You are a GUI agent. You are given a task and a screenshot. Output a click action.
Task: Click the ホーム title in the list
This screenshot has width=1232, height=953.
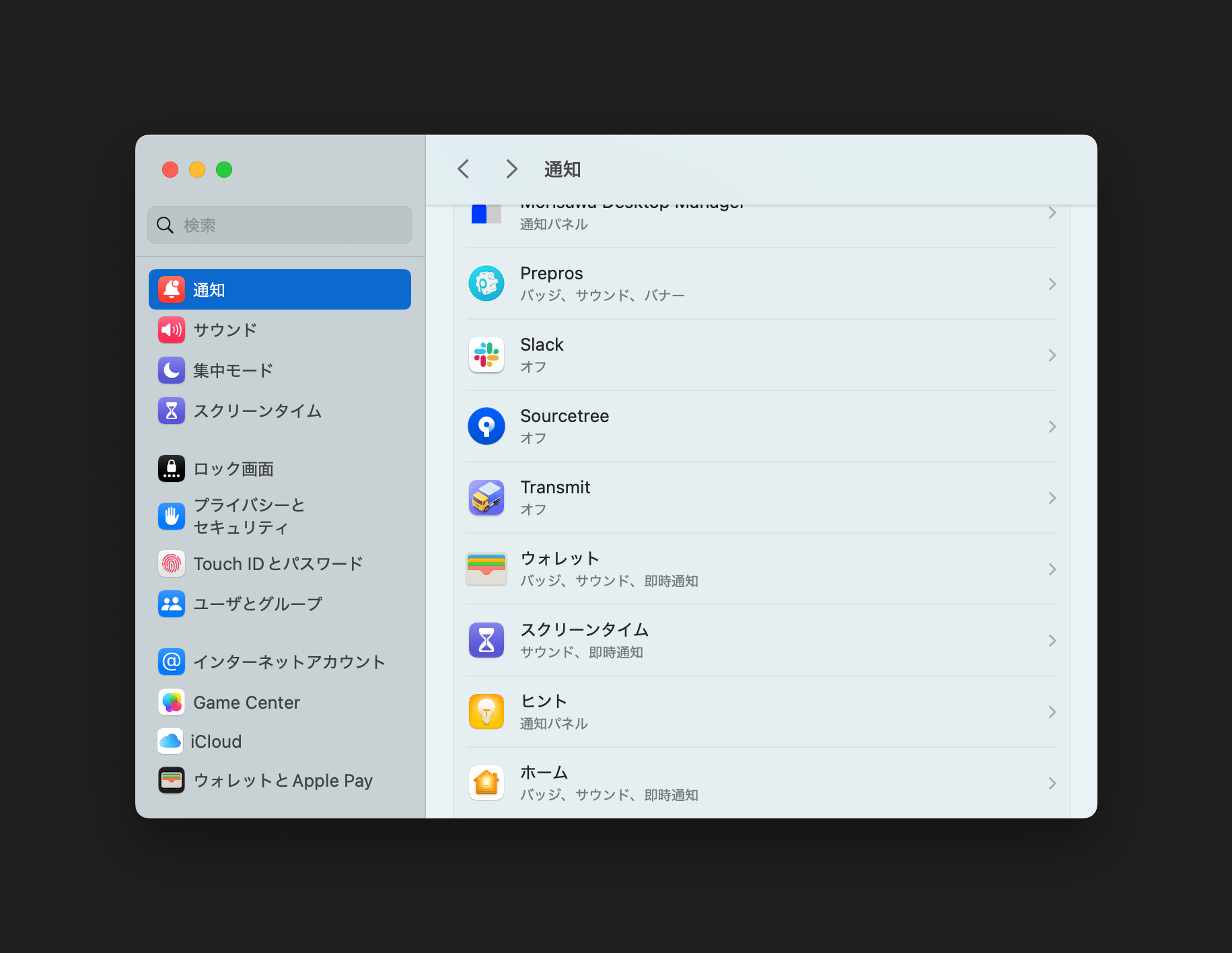544,773
